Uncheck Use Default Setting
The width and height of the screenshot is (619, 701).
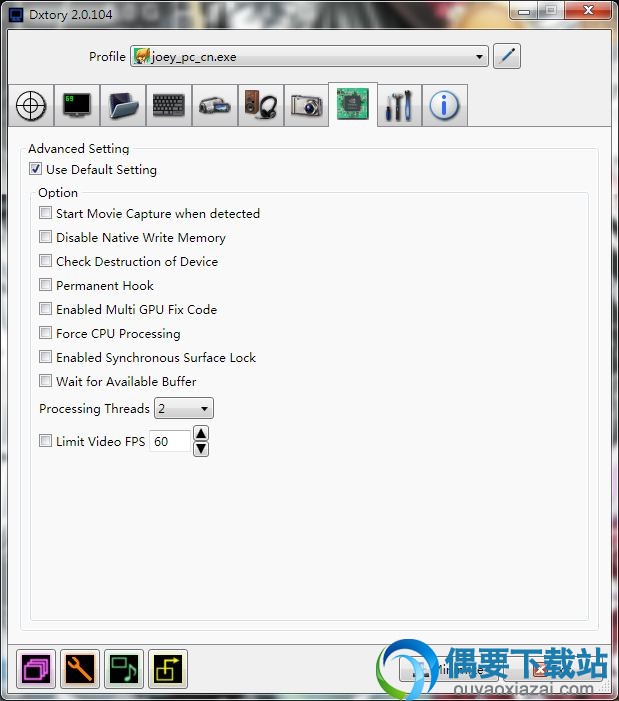35,169
